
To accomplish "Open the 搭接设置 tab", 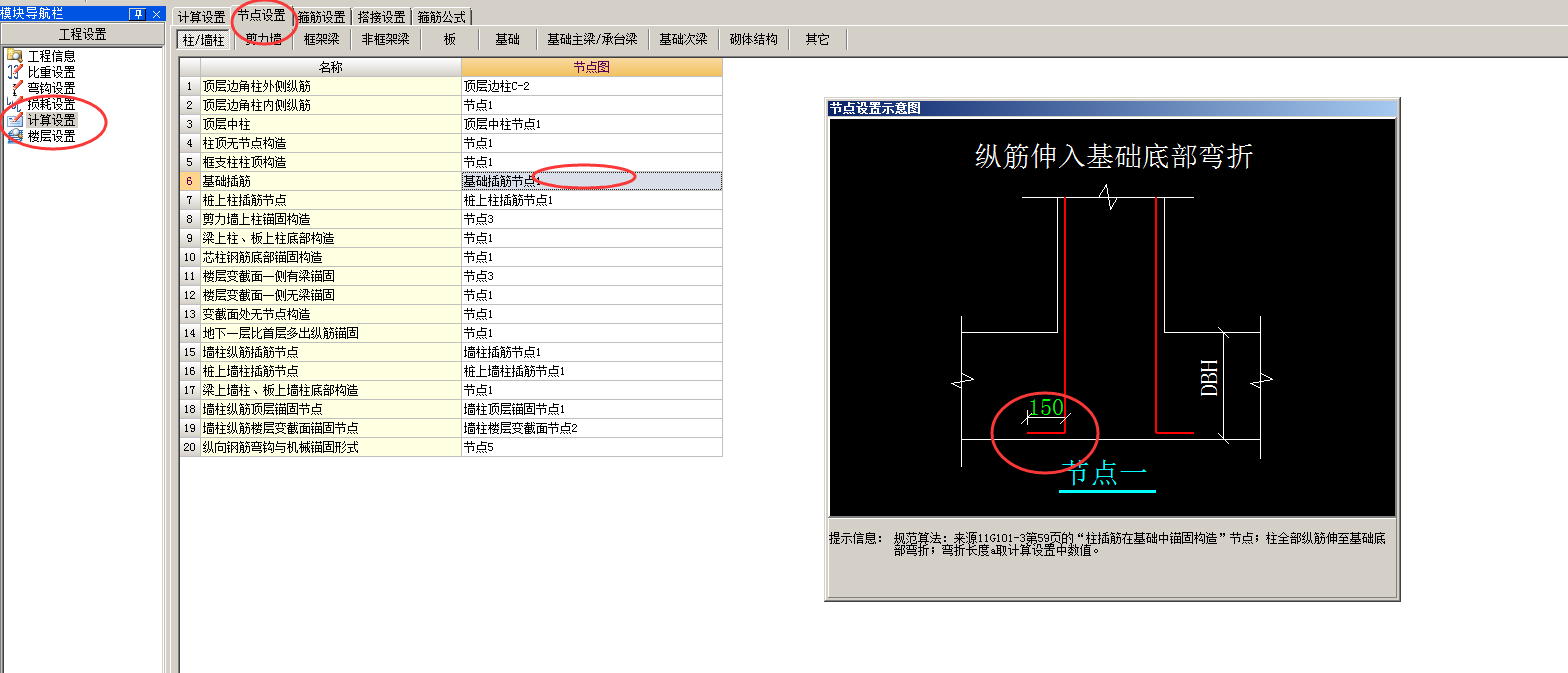I will pyautogui.click(x=382, y=17).
